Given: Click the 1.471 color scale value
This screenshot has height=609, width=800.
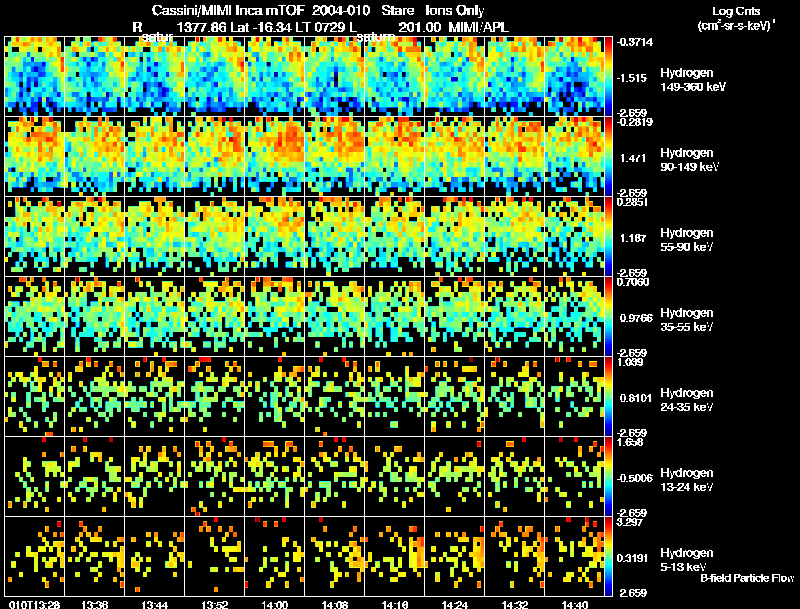Looking at the screenshot, I should pos(633,158).
